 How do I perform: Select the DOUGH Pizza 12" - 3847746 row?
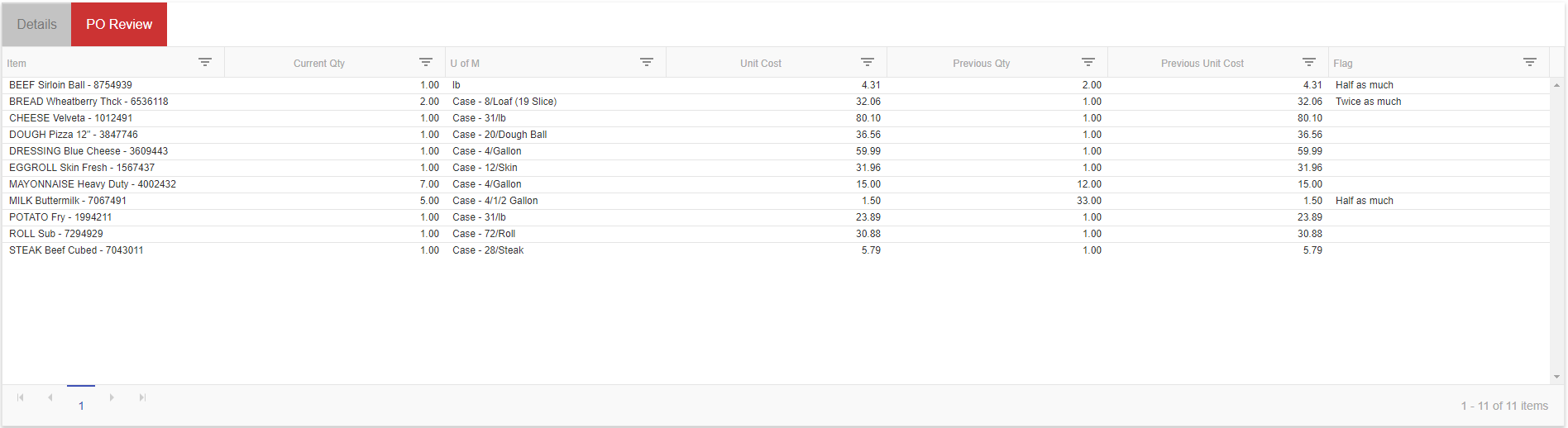point(776,135)
